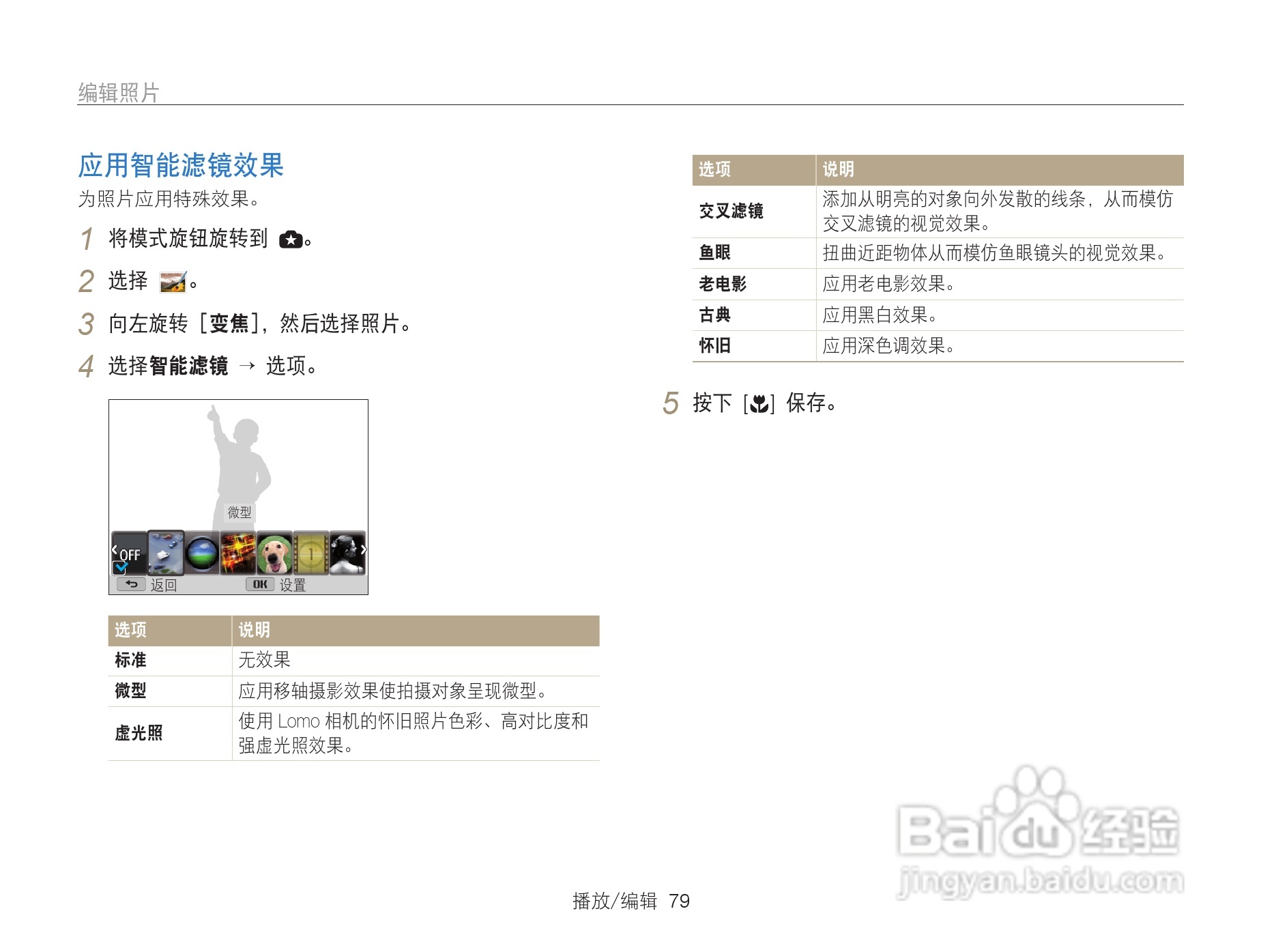Select the 微型 row in options table
Viewport: 1261px width, 952px height.
tap(132, 691)
